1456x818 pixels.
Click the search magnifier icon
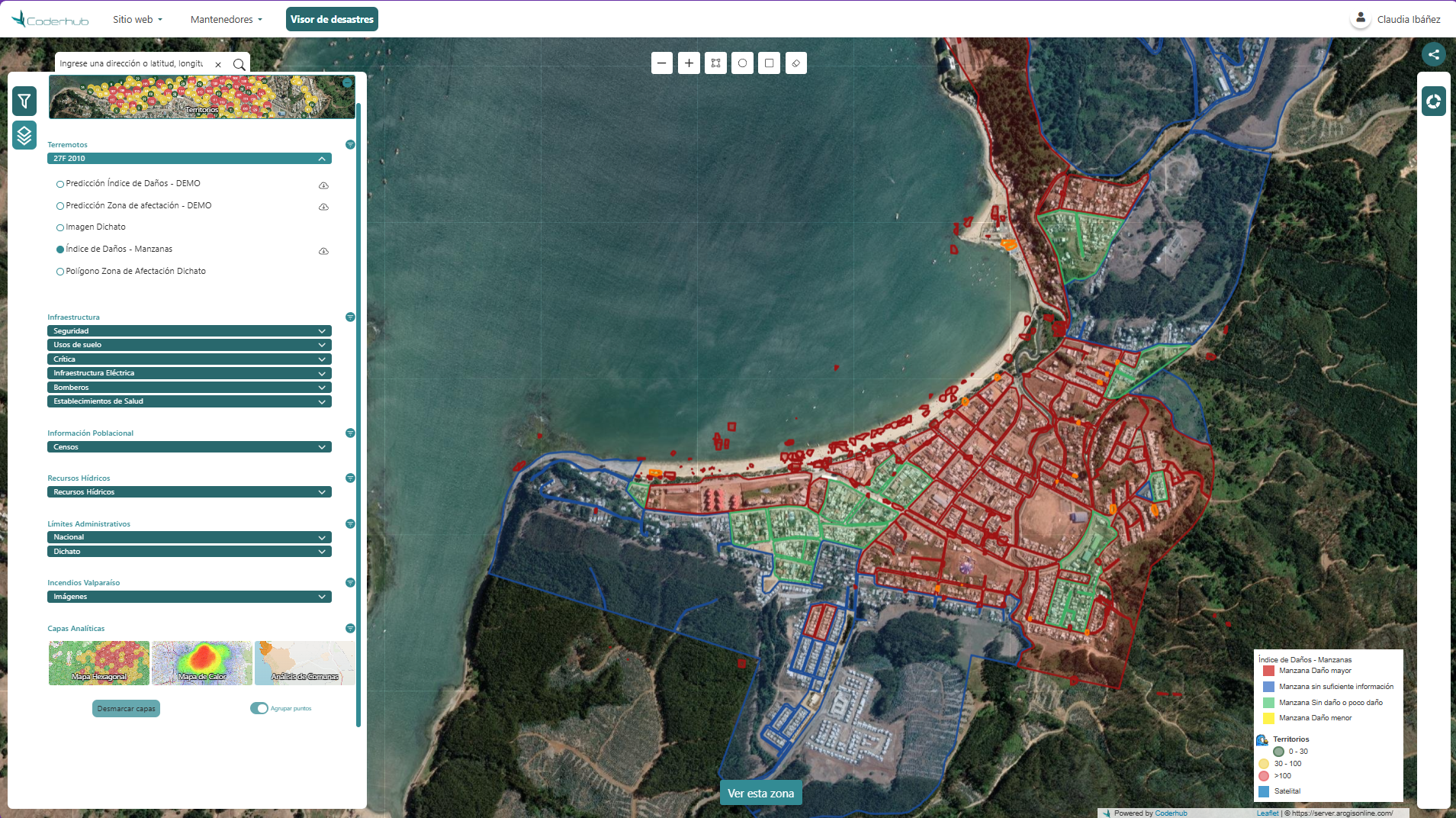(x=239, y=64)
